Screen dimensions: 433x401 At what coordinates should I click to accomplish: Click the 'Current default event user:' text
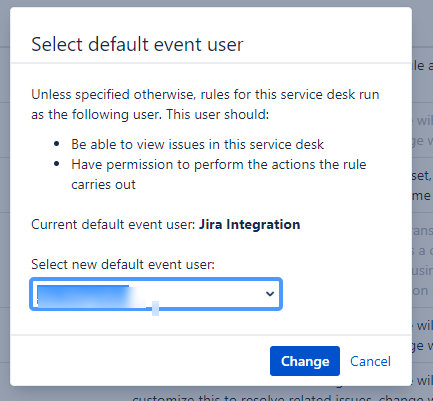click(113, 224)
